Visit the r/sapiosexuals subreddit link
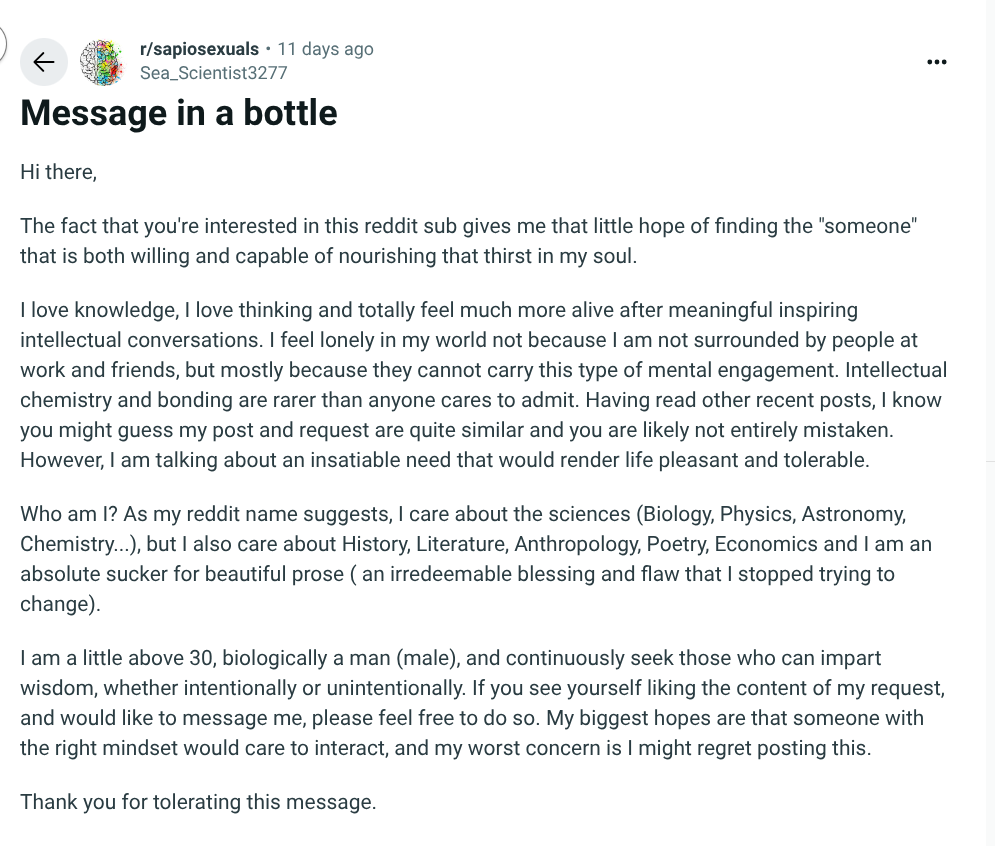This screenshot has width=995, height=846. coord(199,49)
